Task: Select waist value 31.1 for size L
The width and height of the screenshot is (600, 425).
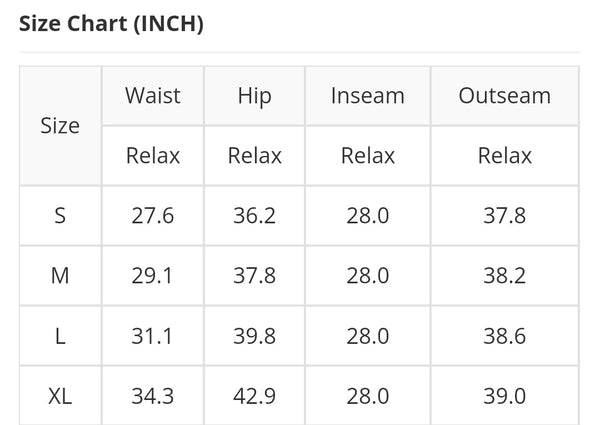Action: (x=152, y=336)
